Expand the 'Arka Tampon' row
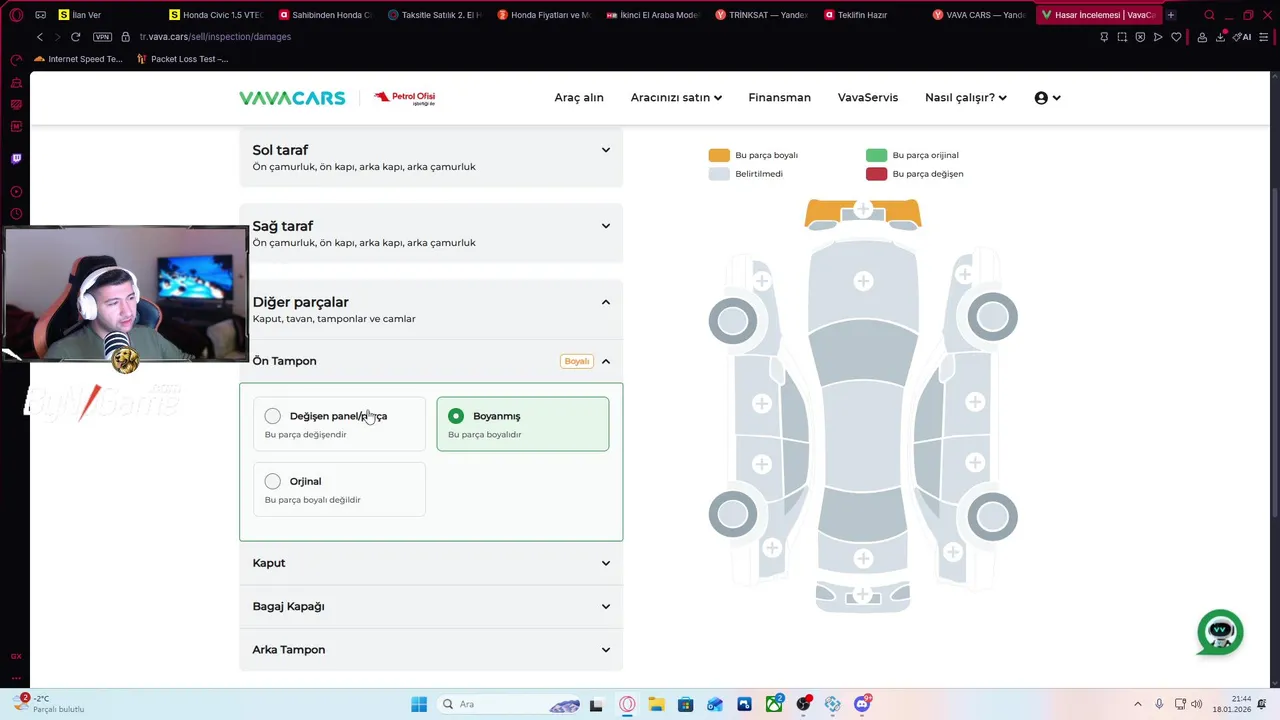Image resolution: width=1280 pixels, height=720 pixels. click(x=431, y=650)
